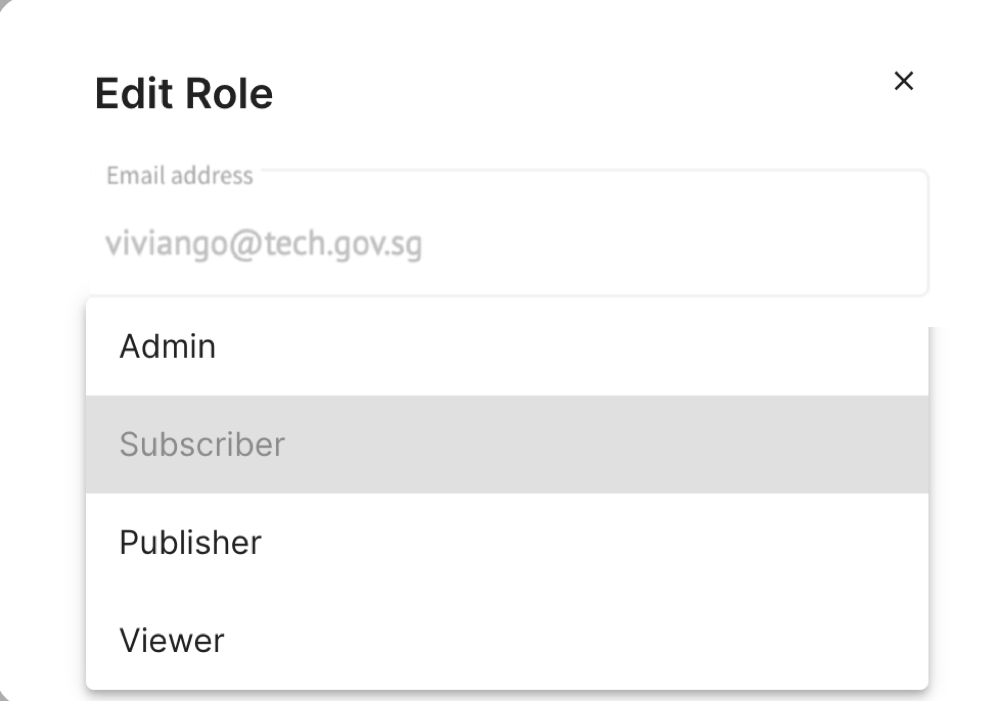This screenshot has width=1000, height=701.
Task: Click the Admin entry above Subscriber
Action: tap(506, 347)
